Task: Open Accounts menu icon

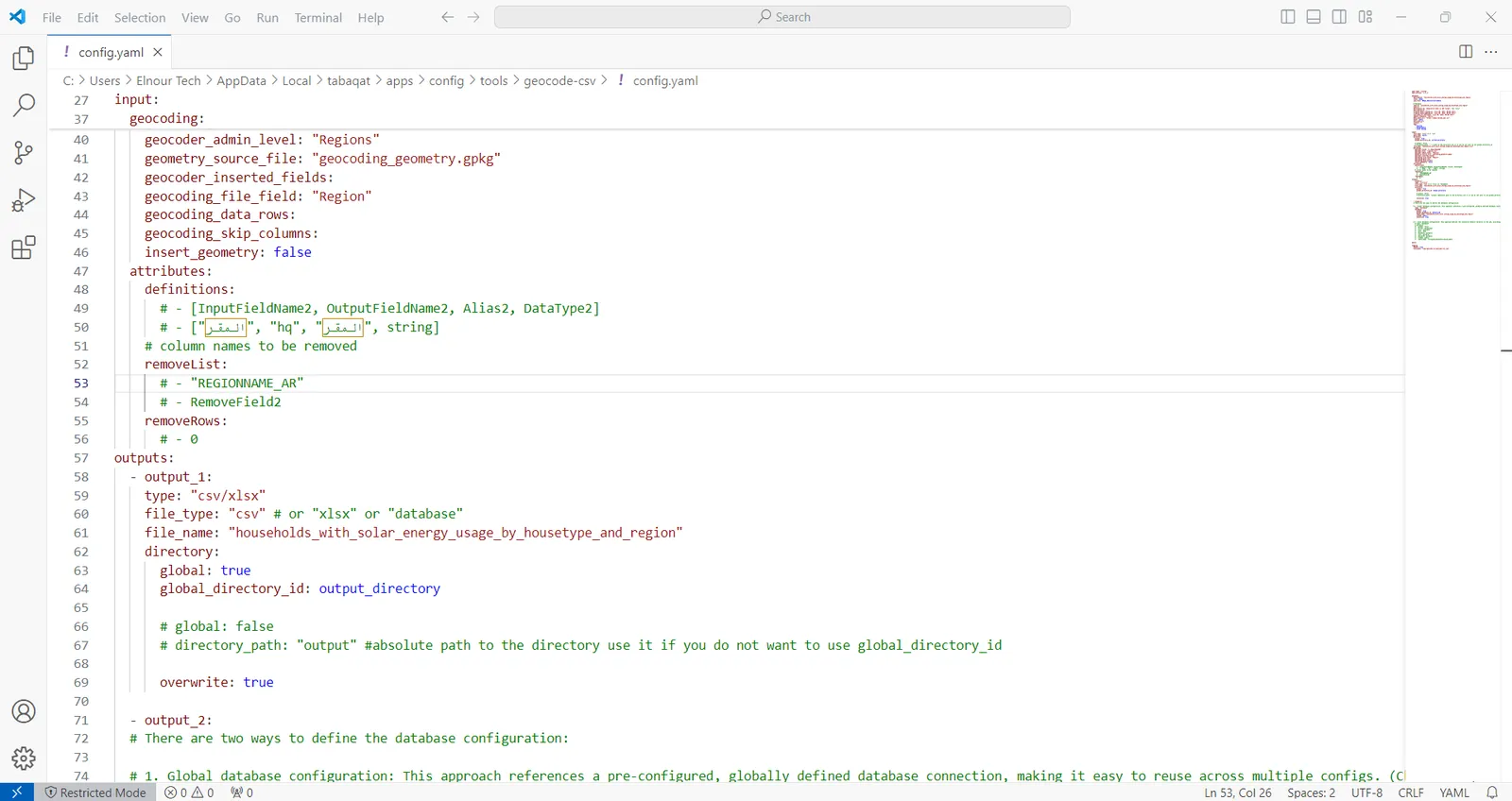Action: tap(24, 711)
